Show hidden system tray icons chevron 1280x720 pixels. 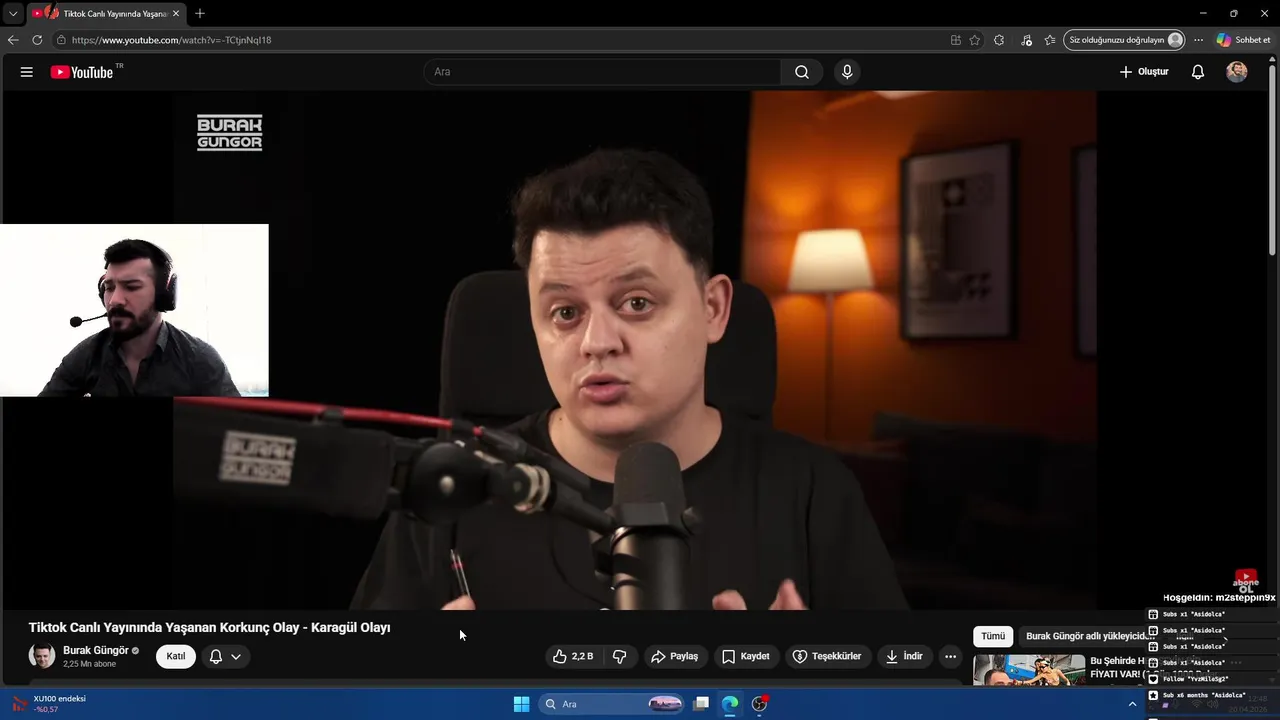[x=1132, y=704]
